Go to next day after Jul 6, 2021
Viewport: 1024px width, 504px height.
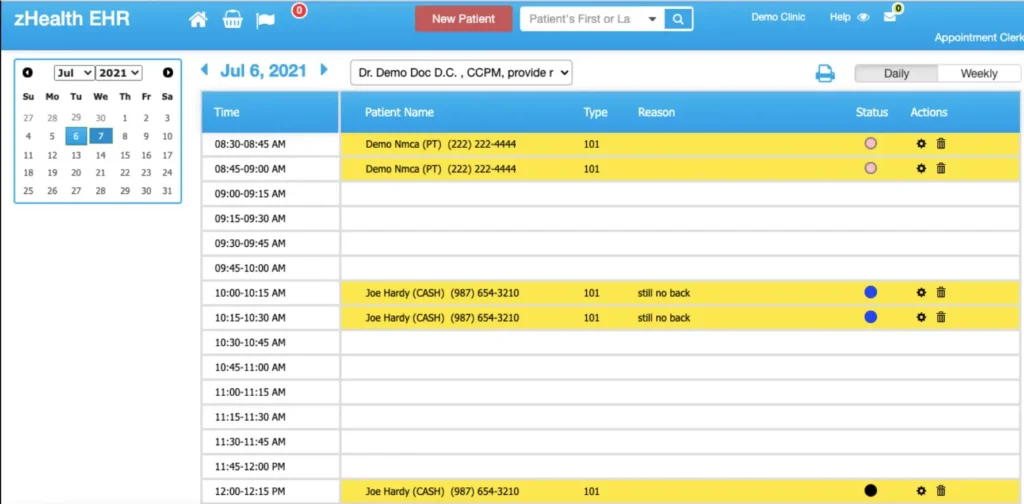pos(324,69)
